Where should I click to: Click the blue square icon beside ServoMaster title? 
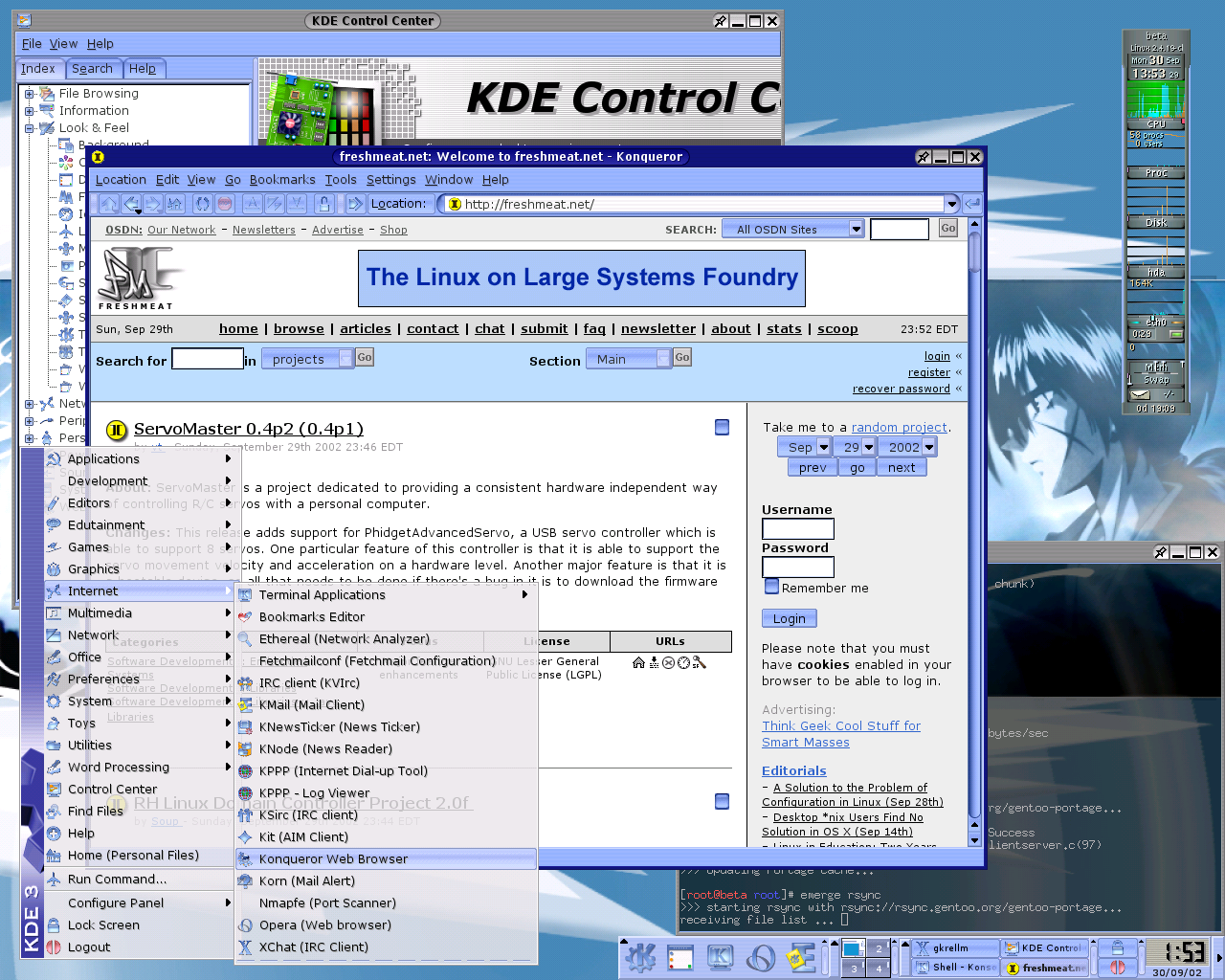pos(723,427)
